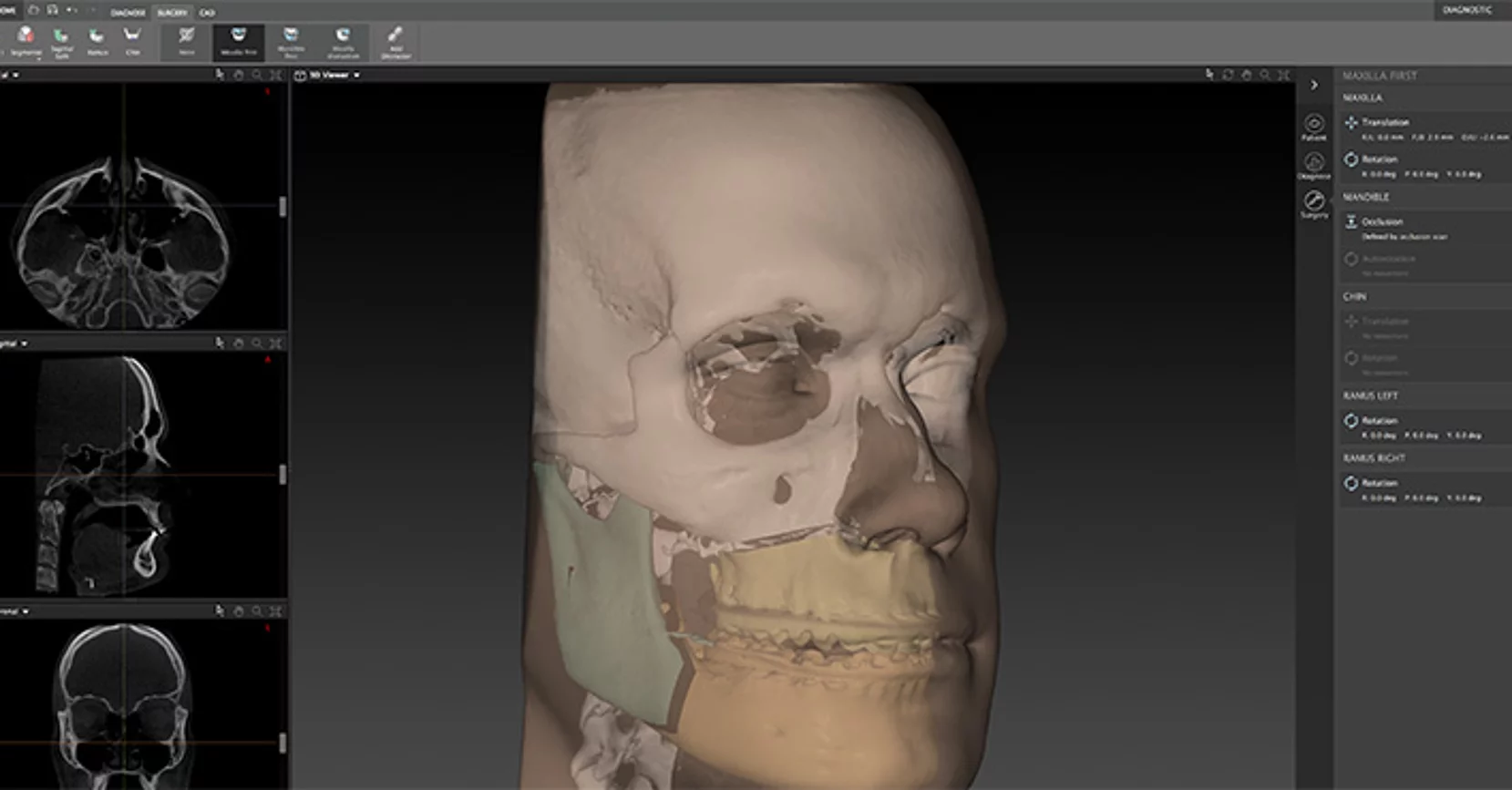Select the Segmental osteotomy tool

(x=26, y=42)
